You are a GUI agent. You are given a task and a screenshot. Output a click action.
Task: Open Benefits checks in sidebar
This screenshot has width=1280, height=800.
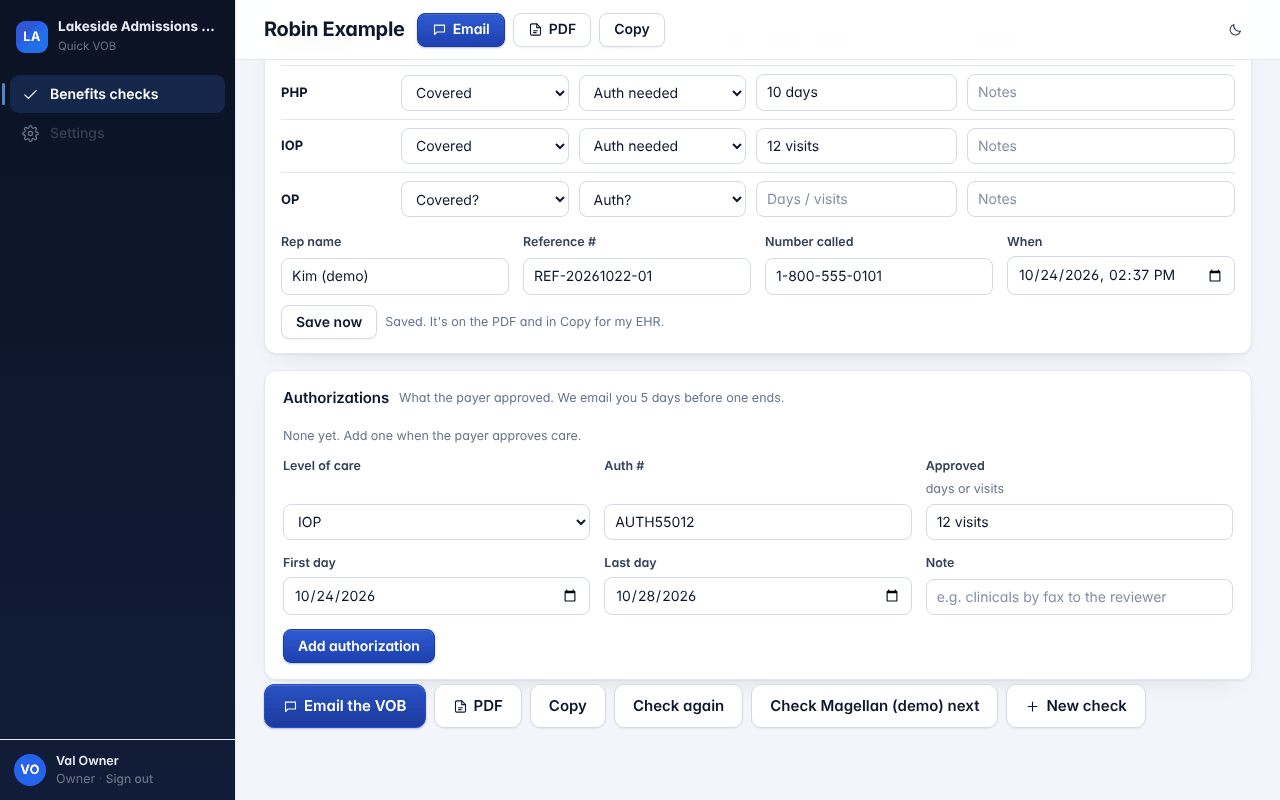pyautogui.click(x=117, y=94)
